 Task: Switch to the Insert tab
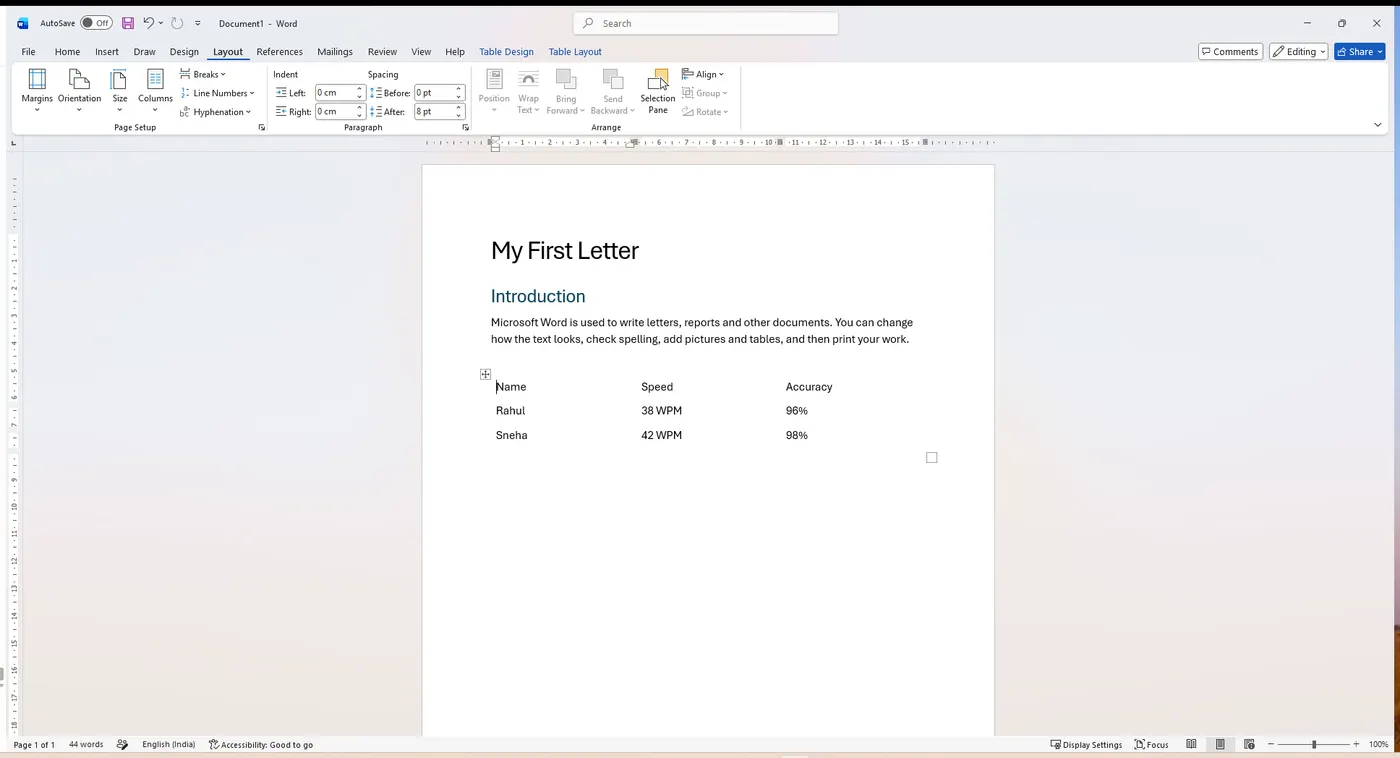coord(107,51)
